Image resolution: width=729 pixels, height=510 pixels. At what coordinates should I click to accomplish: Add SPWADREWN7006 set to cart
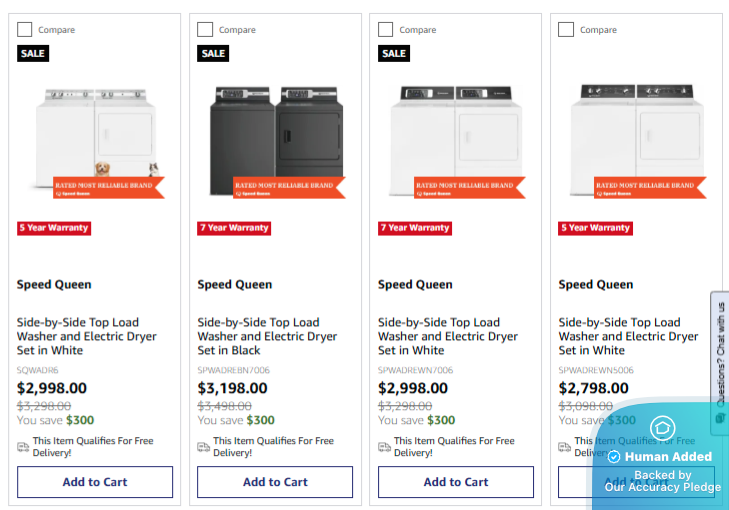(456, 482)
